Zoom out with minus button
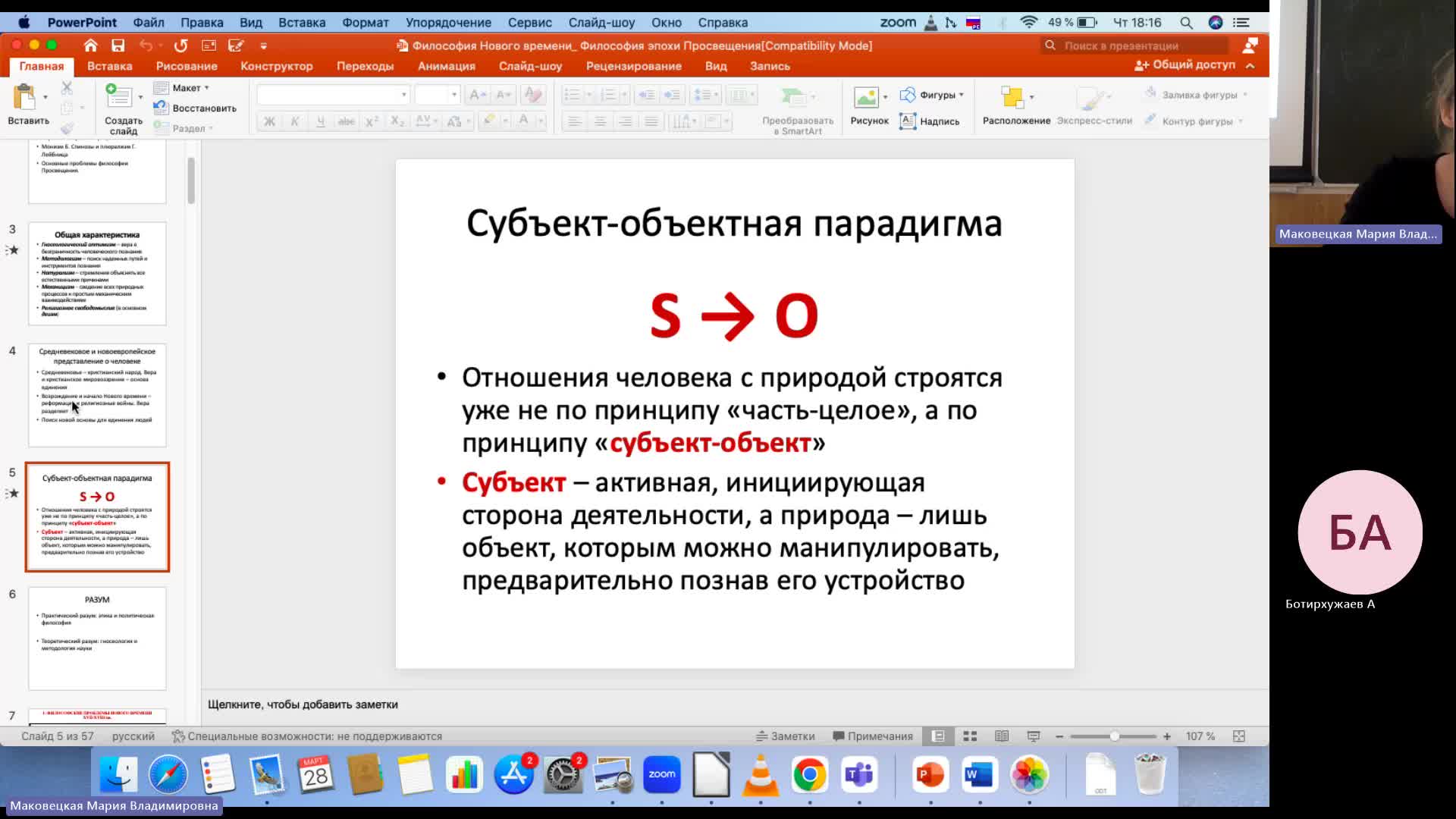1456x819 pixels. coord(1059,736)
